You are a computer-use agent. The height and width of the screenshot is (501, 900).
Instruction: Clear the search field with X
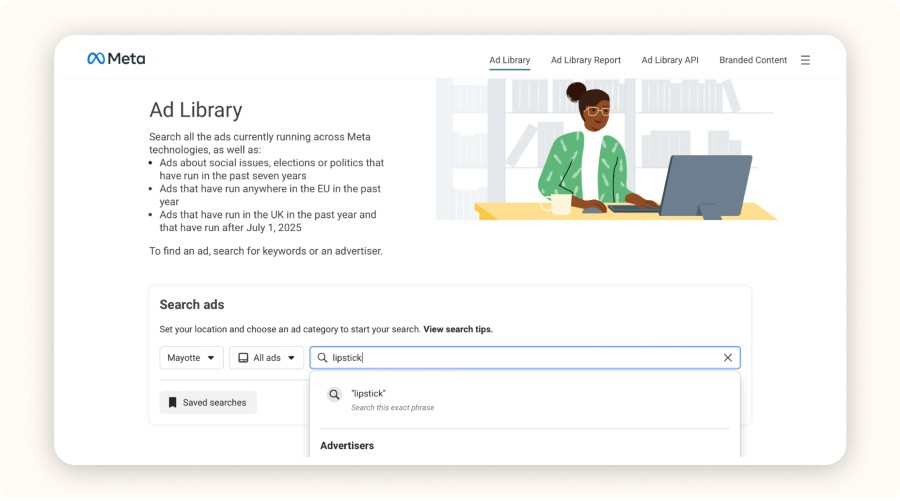pos(728,358)
